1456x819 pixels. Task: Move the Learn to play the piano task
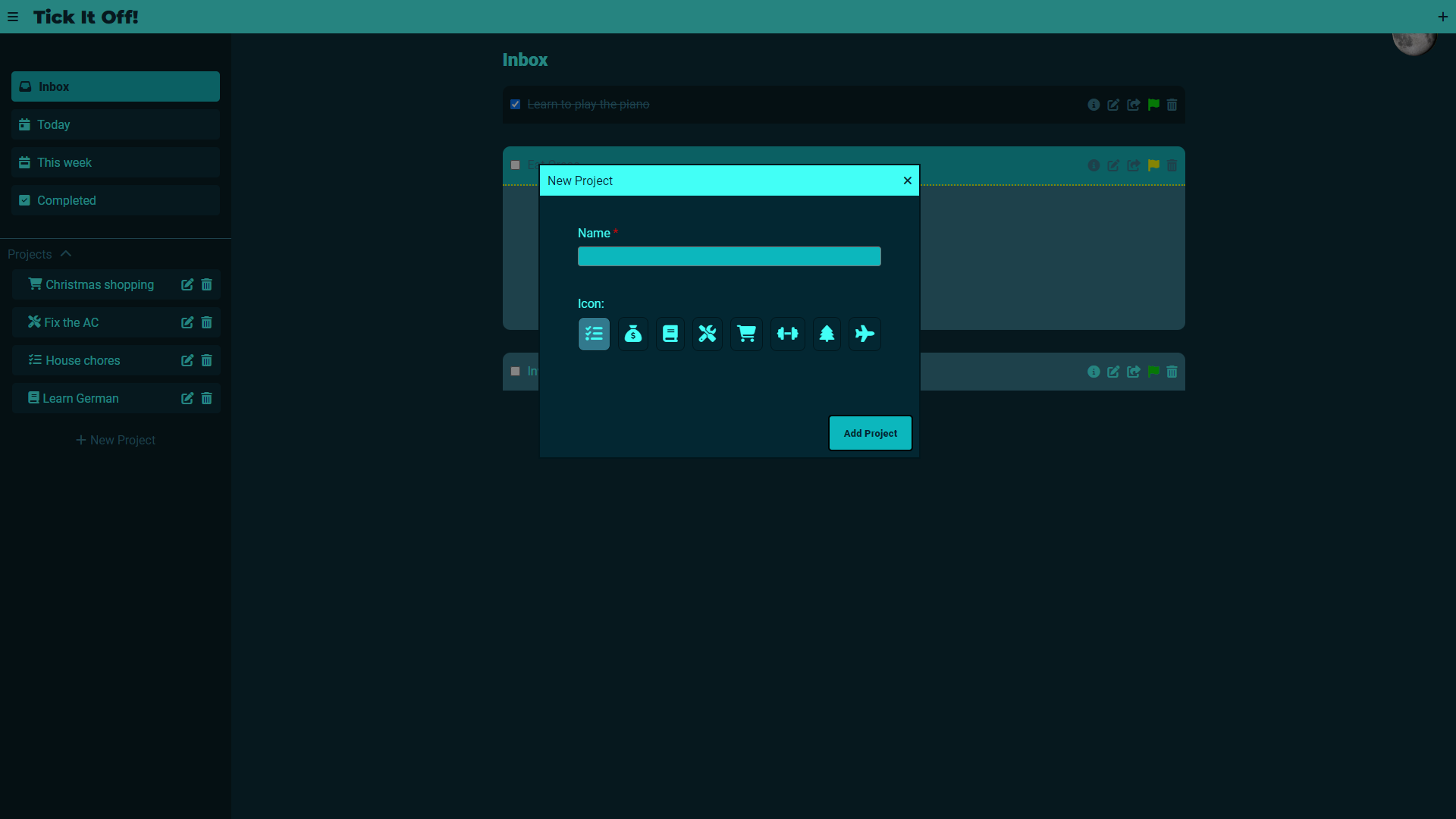[1134, 105]
